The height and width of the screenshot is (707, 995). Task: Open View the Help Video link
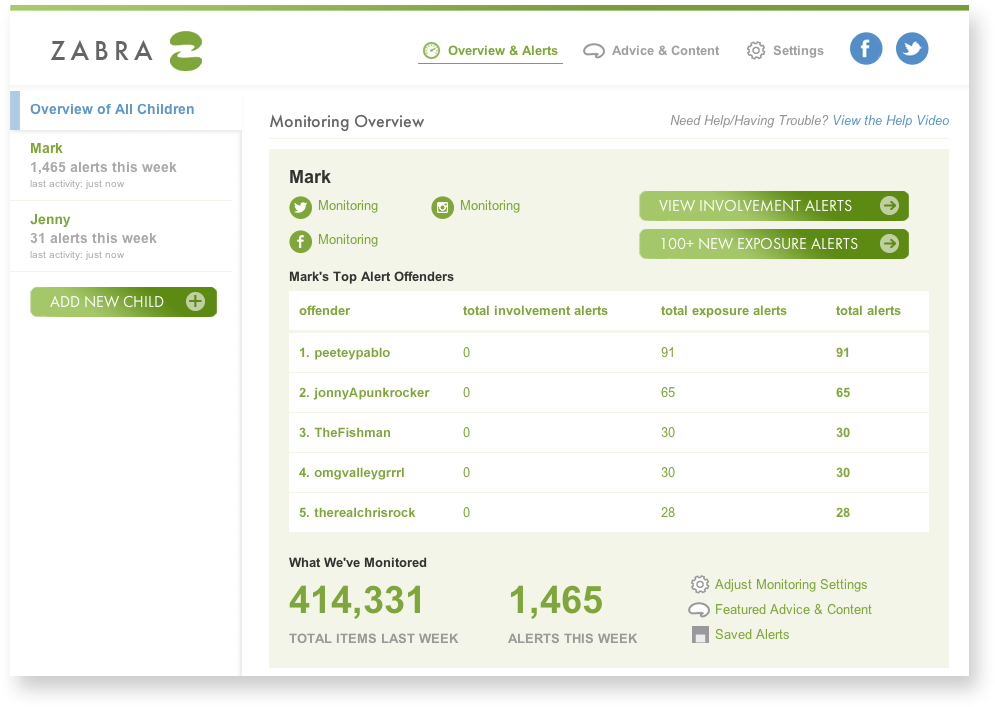(x=891, y=121)
